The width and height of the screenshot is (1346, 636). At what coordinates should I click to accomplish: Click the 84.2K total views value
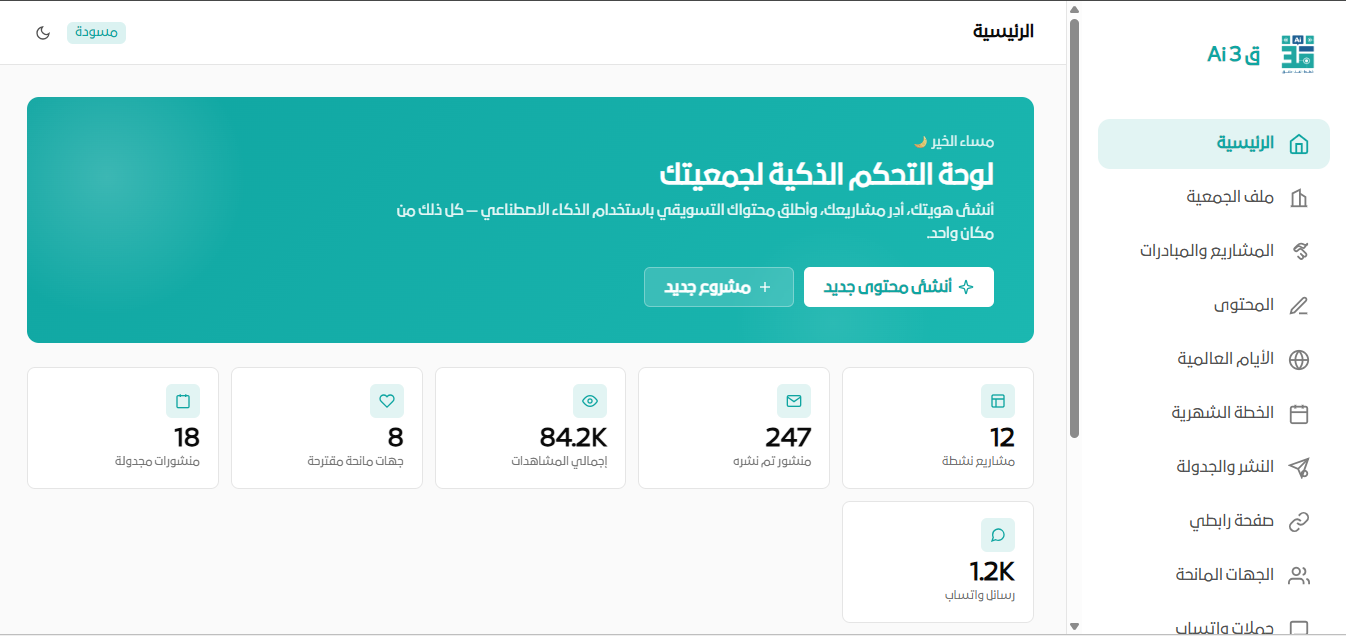573,438
